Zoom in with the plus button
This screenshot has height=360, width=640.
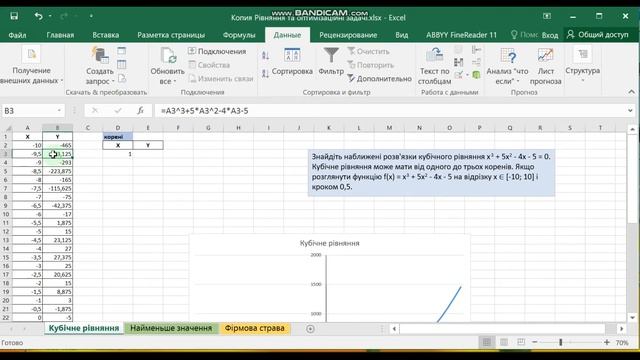pyautogui.click(x=607, y=342)
